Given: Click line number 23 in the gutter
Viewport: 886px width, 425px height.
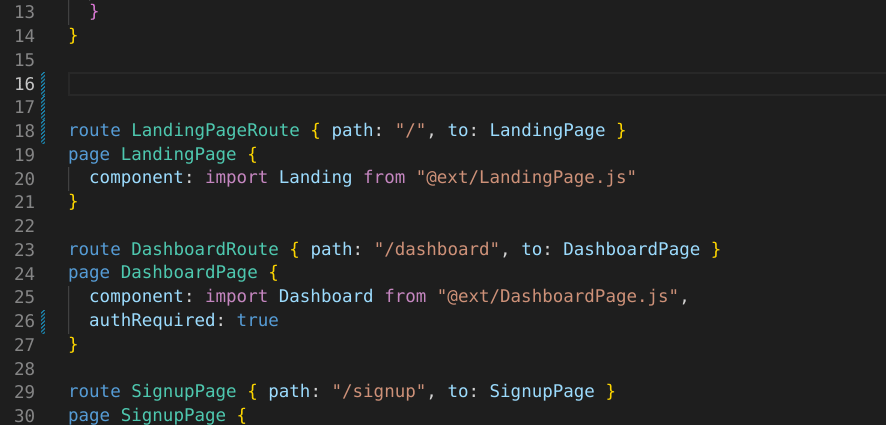Looking at the screenshot, I should point(25,249).
